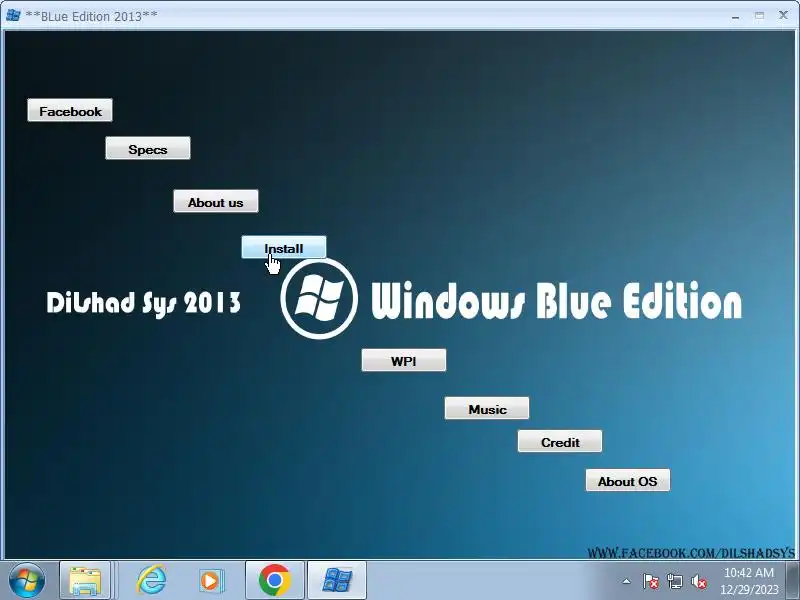
Task: Open the Action Center flag icon
Action: click(x=651, y=581)
